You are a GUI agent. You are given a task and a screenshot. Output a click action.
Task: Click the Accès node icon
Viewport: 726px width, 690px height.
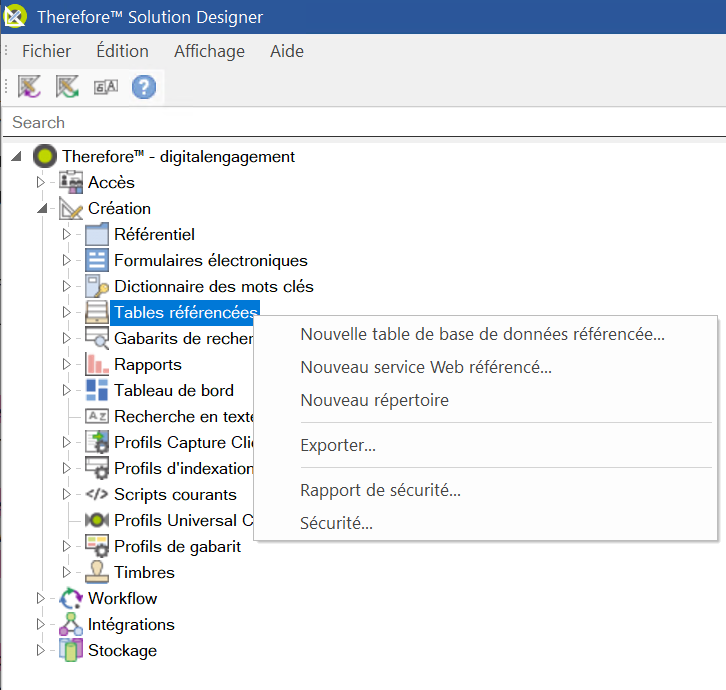tap(71, 182)
